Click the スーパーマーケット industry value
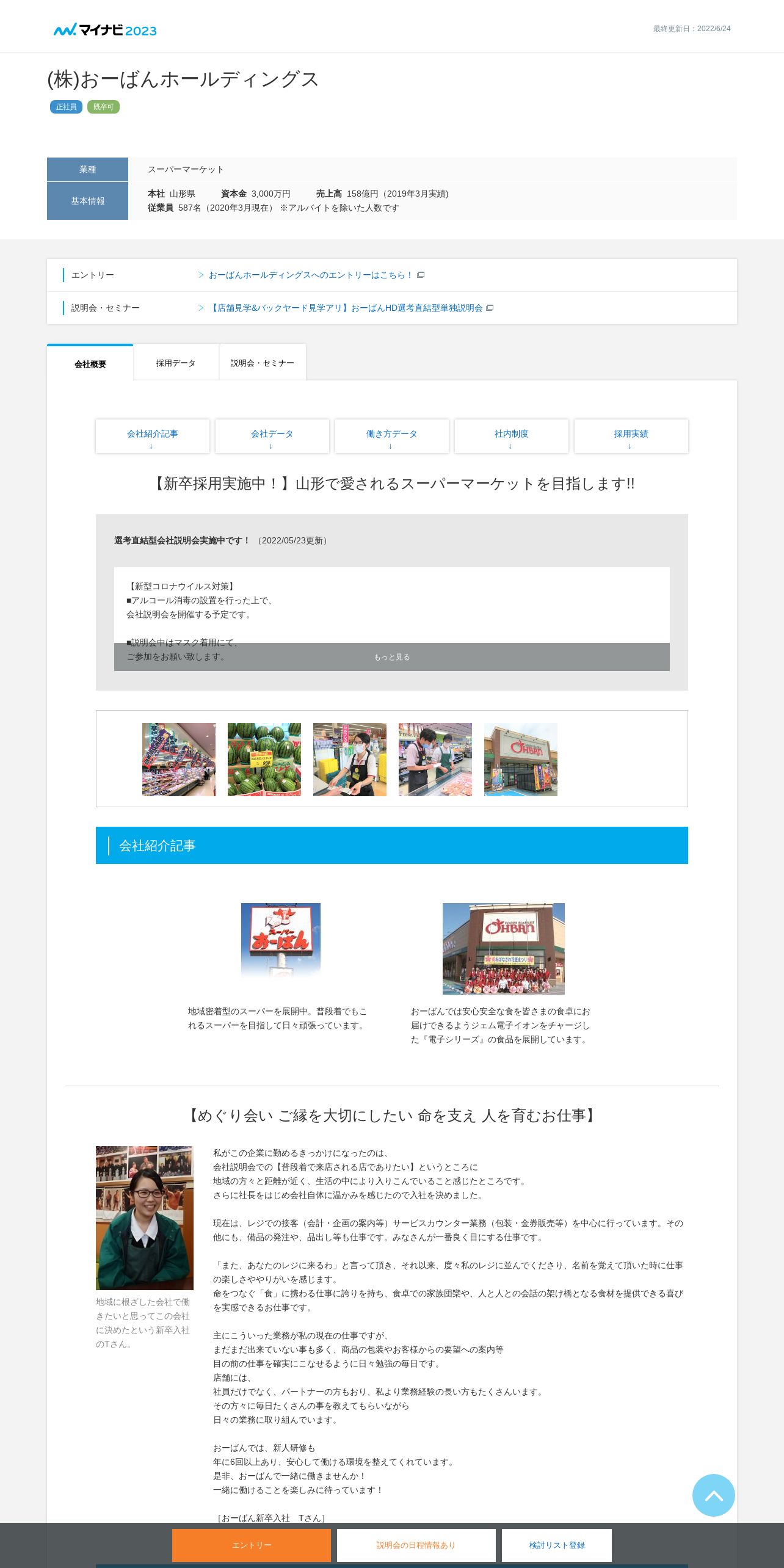 pos(186,169)
